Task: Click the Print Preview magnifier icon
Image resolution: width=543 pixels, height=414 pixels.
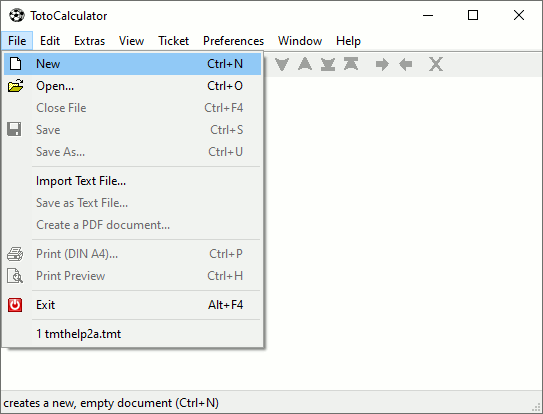Action: 15,276
